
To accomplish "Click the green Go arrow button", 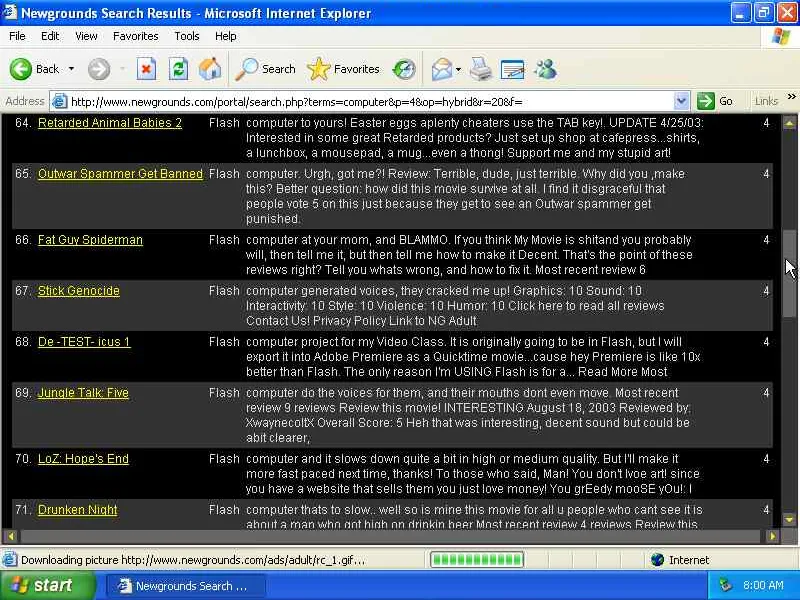I will (x=706, y=101).
